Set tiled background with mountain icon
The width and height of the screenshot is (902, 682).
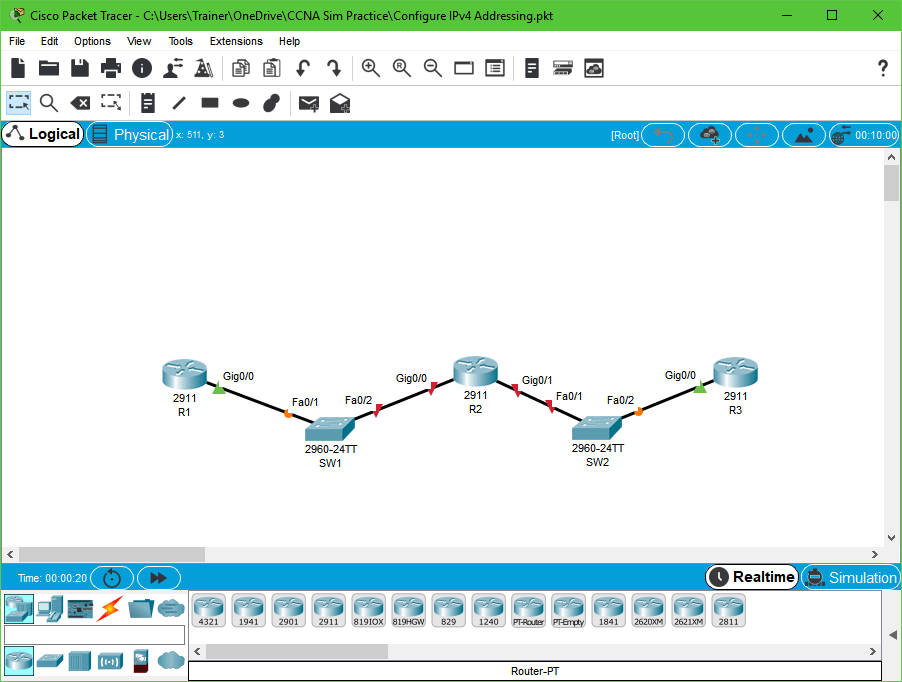[x=804, y=135]
